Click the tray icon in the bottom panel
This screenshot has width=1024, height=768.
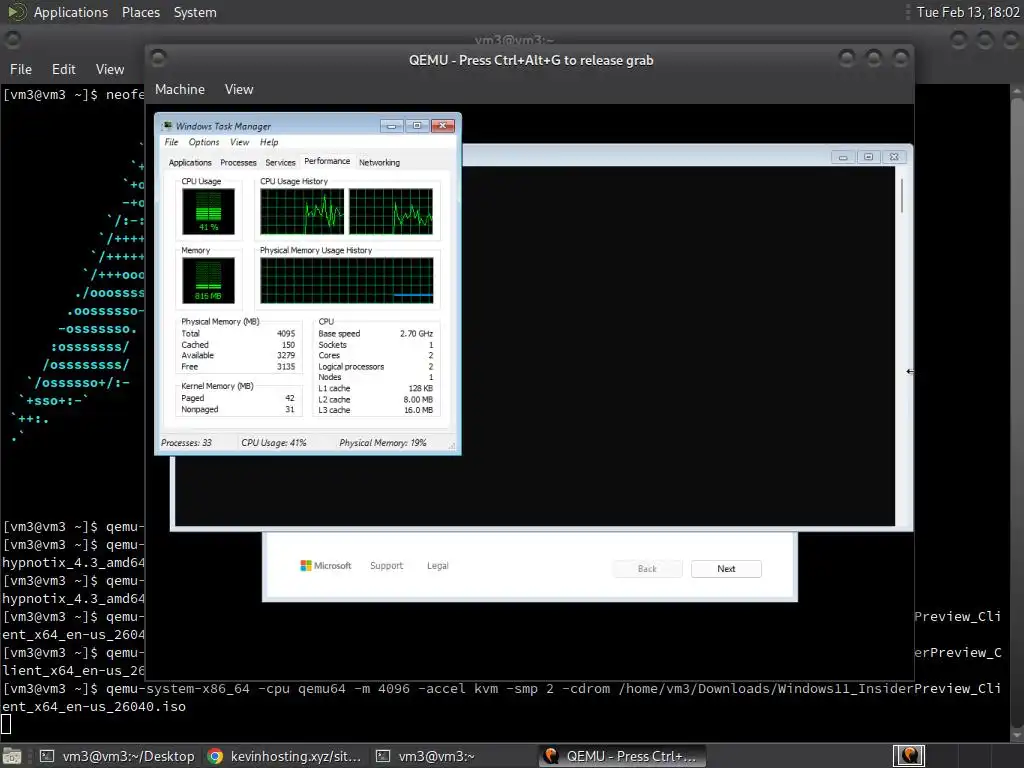(908, 756)
